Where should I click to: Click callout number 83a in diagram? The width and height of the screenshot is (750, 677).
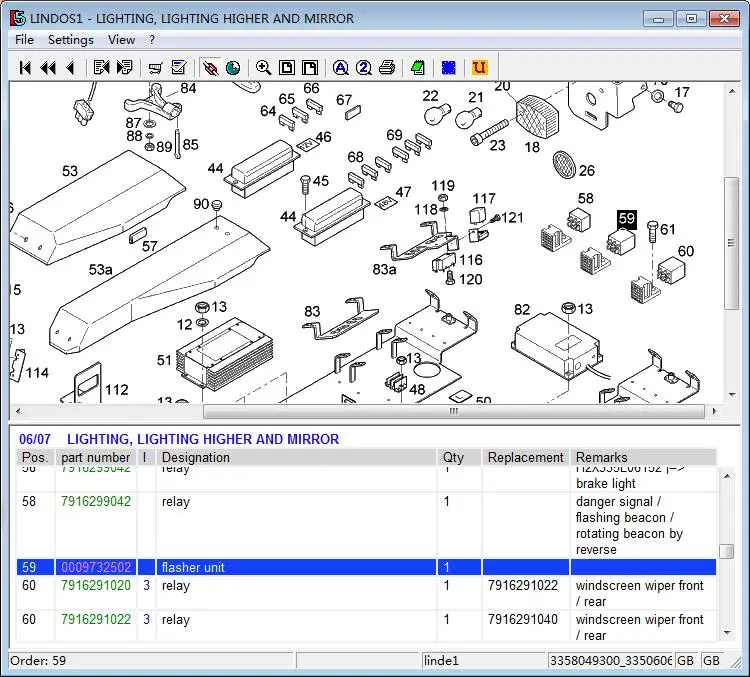pyautogui.click(x=385, y=270)
